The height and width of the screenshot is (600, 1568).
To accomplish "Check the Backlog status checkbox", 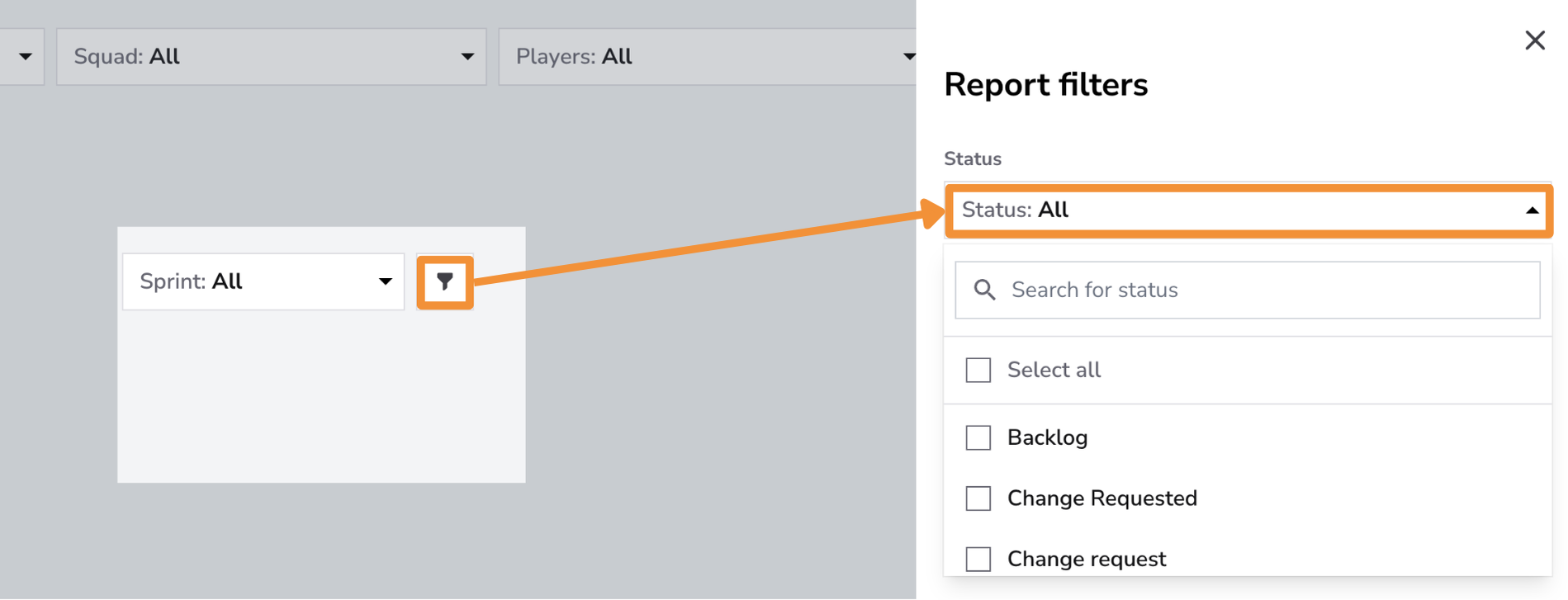I will pyautogui.click(x=978, y=437).
